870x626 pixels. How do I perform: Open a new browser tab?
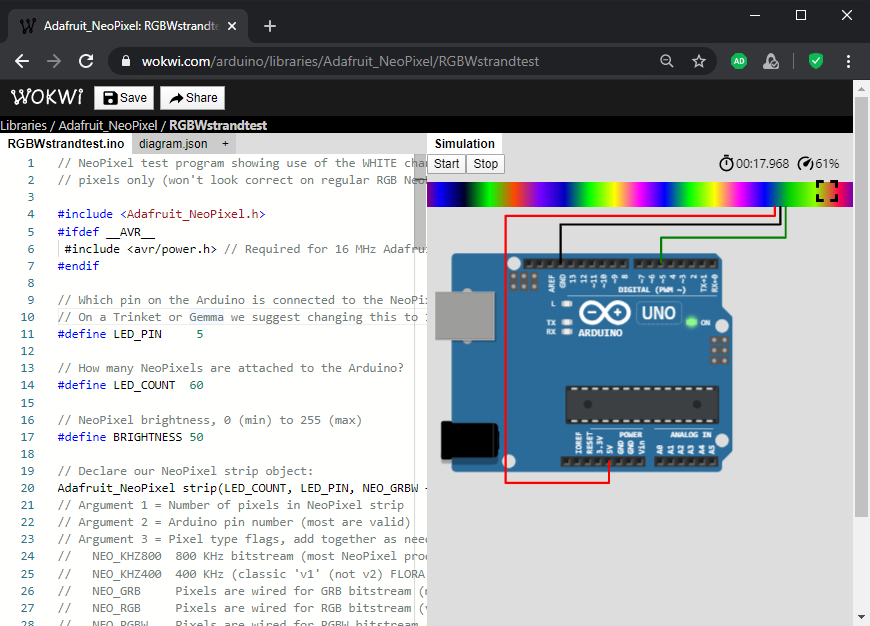pyautogui.click(x=270, y=26)
